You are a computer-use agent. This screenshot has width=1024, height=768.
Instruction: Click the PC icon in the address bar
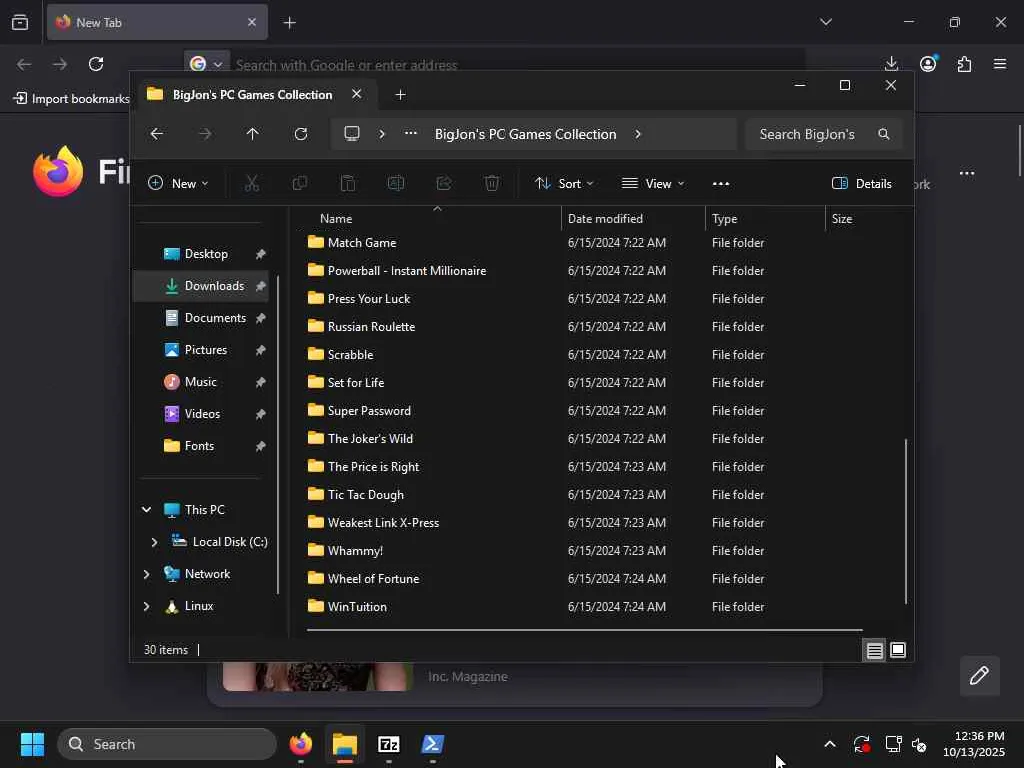click(352, 134)
